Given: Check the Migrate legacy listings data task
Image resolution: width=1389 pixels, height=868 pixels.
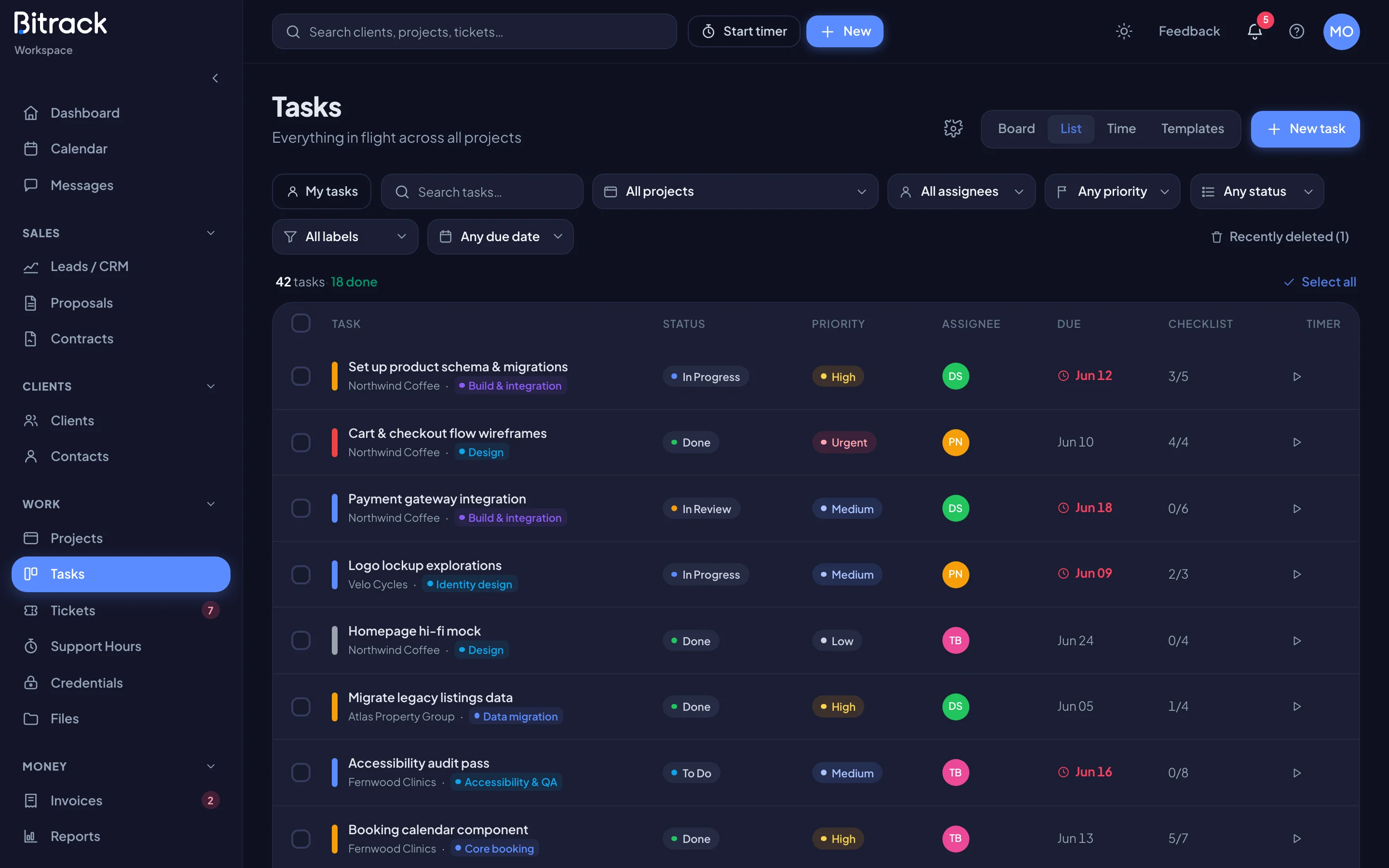Looking at the screenshot, I should point(301,706).
